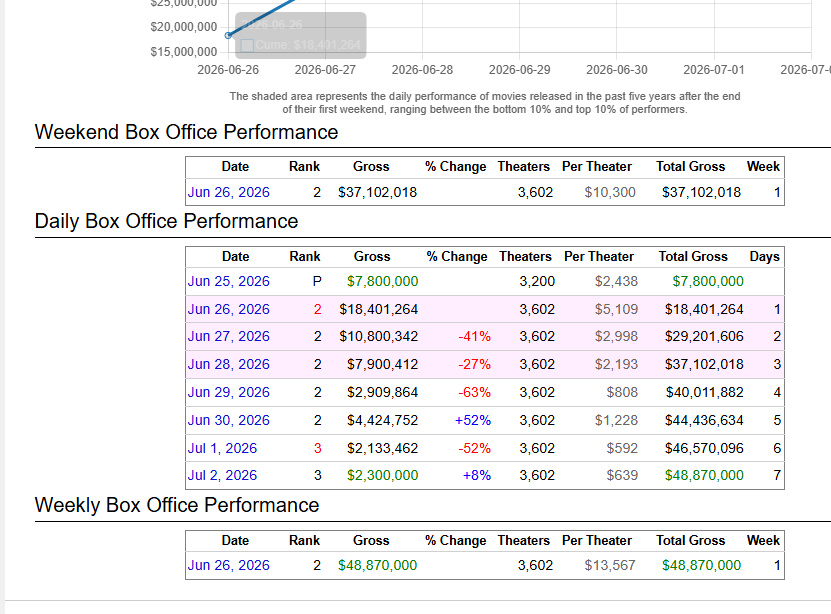Select the $592 per theater value
Viewport: 831px width, 614px height.
pyautogui.click(x=622, y=449)
